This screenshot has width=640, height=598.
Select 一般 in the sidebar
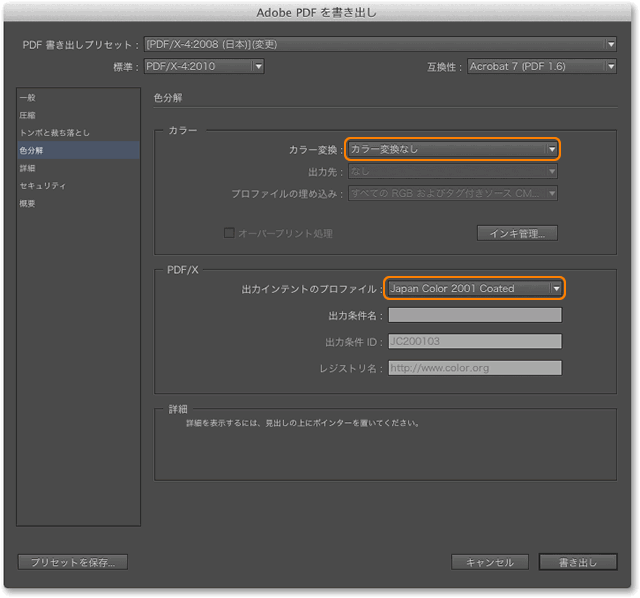28,98
